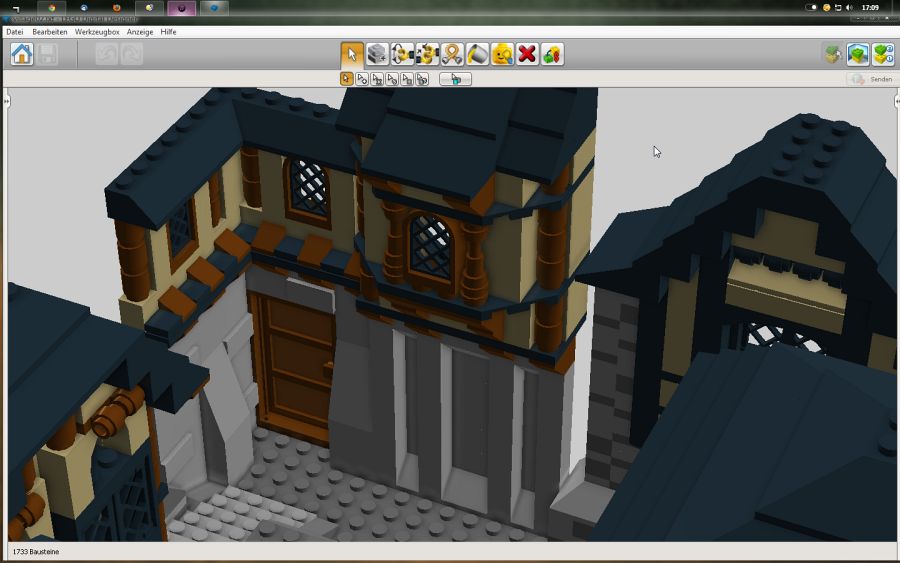Screen dimensions: 900x563
Task: Choose the Hinge Align tool
Action: click(x=427, y=54)
